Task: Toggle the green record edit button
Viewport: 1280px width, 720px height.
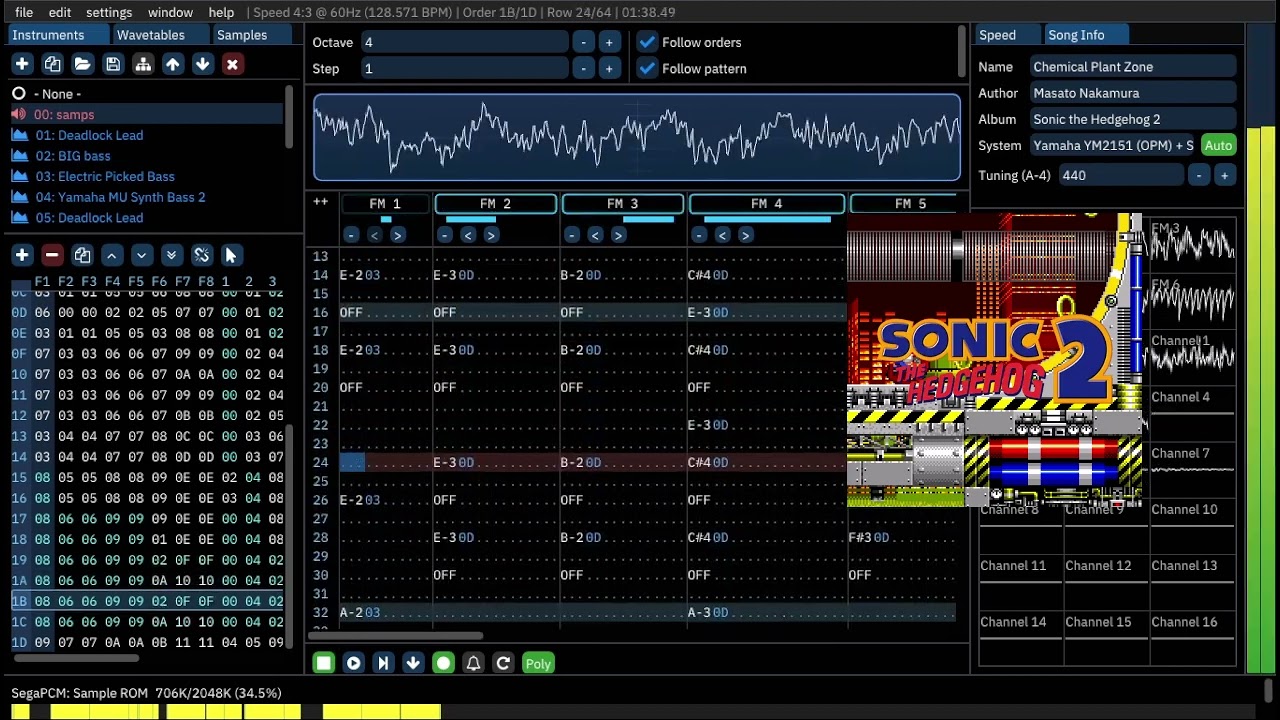Action: pos(443,663)
